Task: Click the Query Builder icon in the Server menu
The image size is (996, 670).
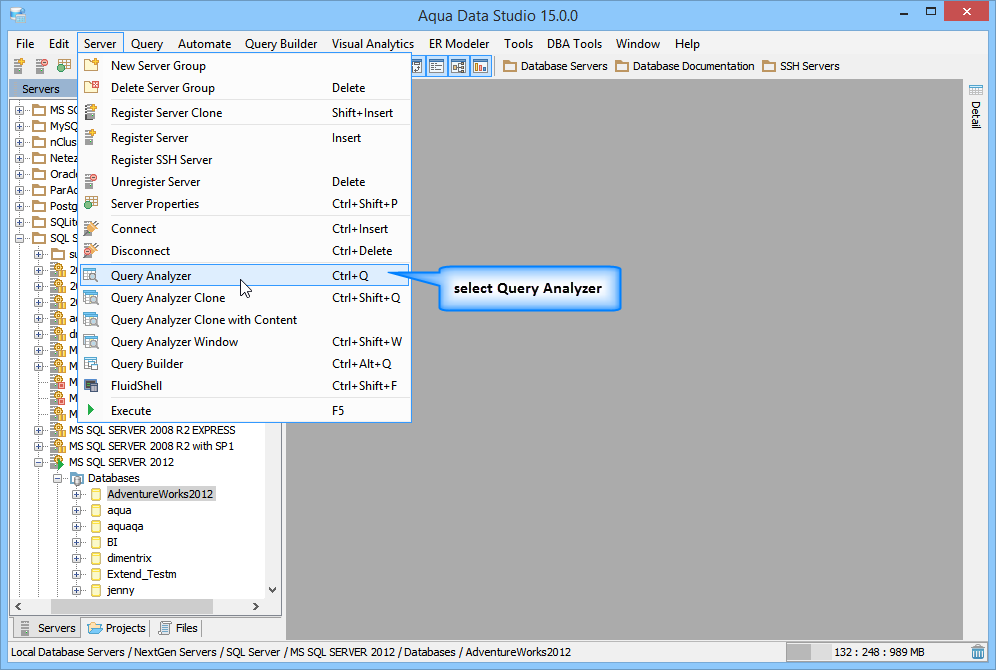Action: pyautogui.click(x=91, y=363)
